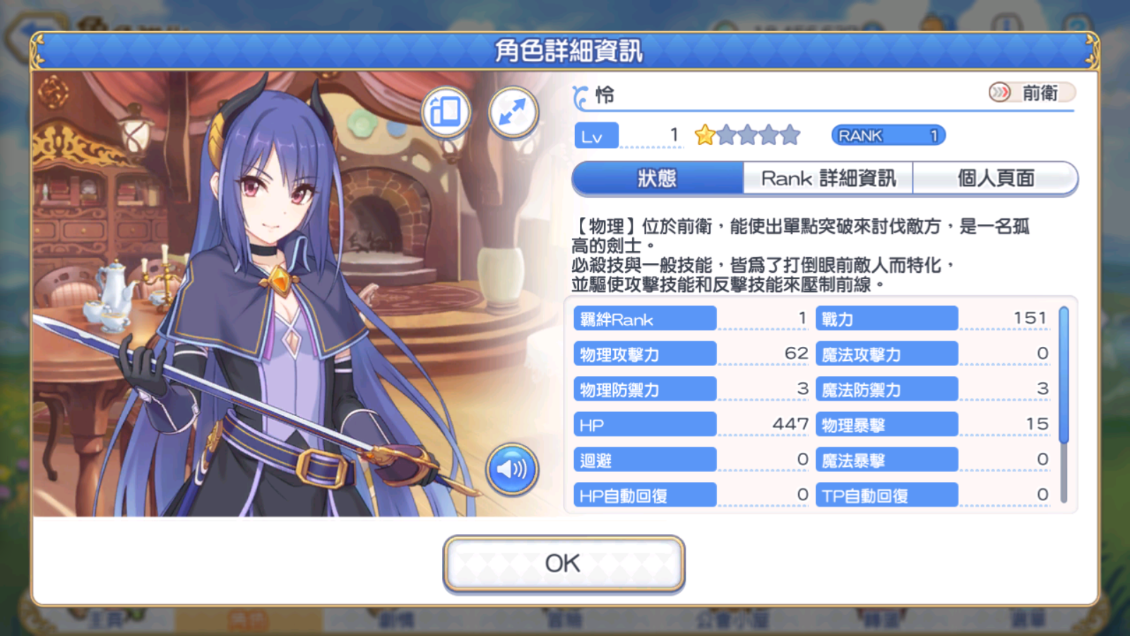The height and width of the screenshot is (636, 1130).
Task: Click the fifth grey star
Action: pyautogui.click(x=791, y=135)
